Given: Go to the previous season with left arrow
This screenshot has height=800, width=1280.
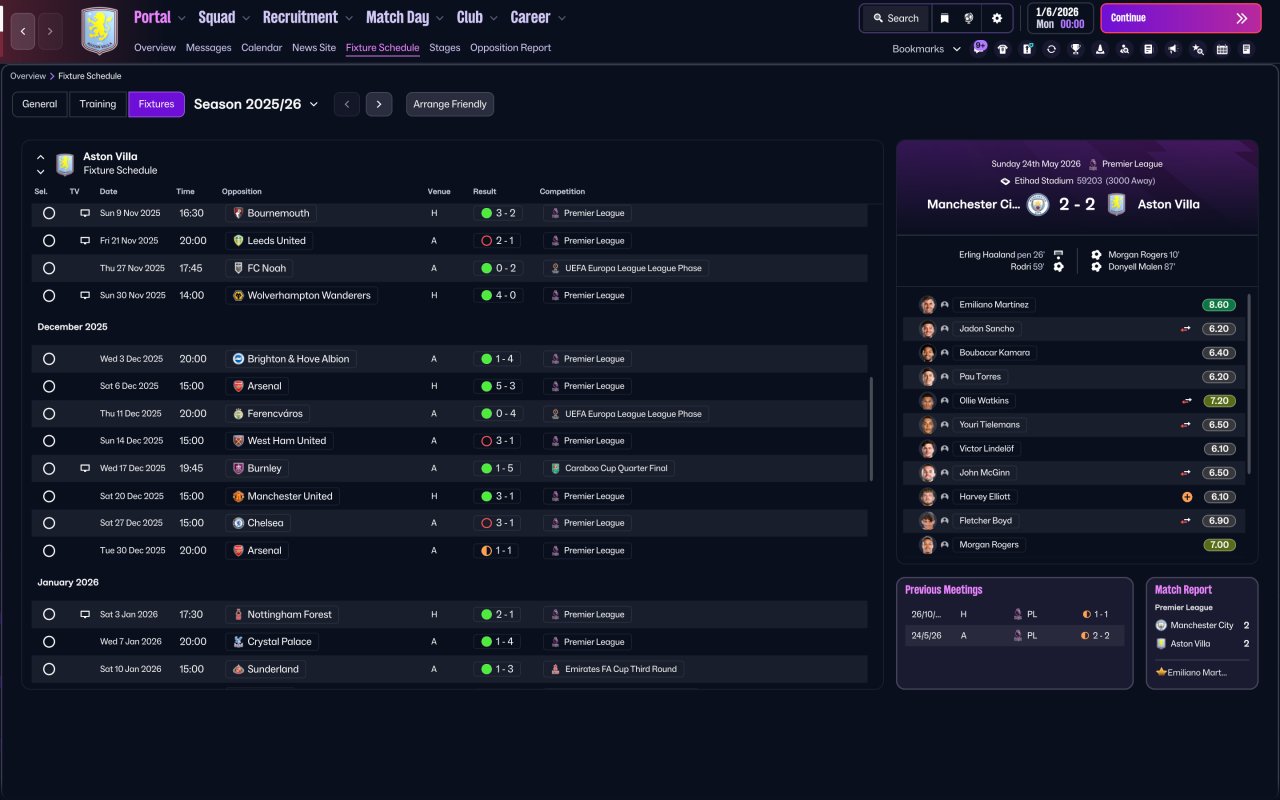Looking at the screenshot, I should 346,104.
